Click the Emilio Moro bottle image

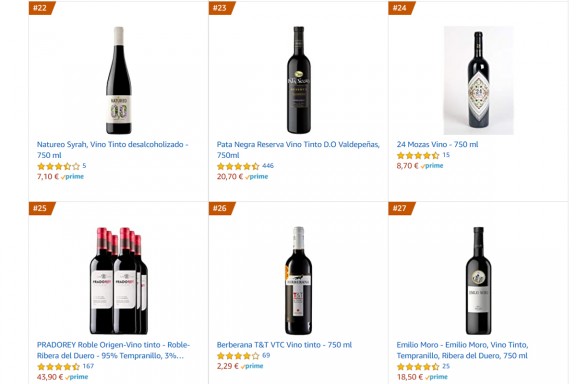coord(478,281)
